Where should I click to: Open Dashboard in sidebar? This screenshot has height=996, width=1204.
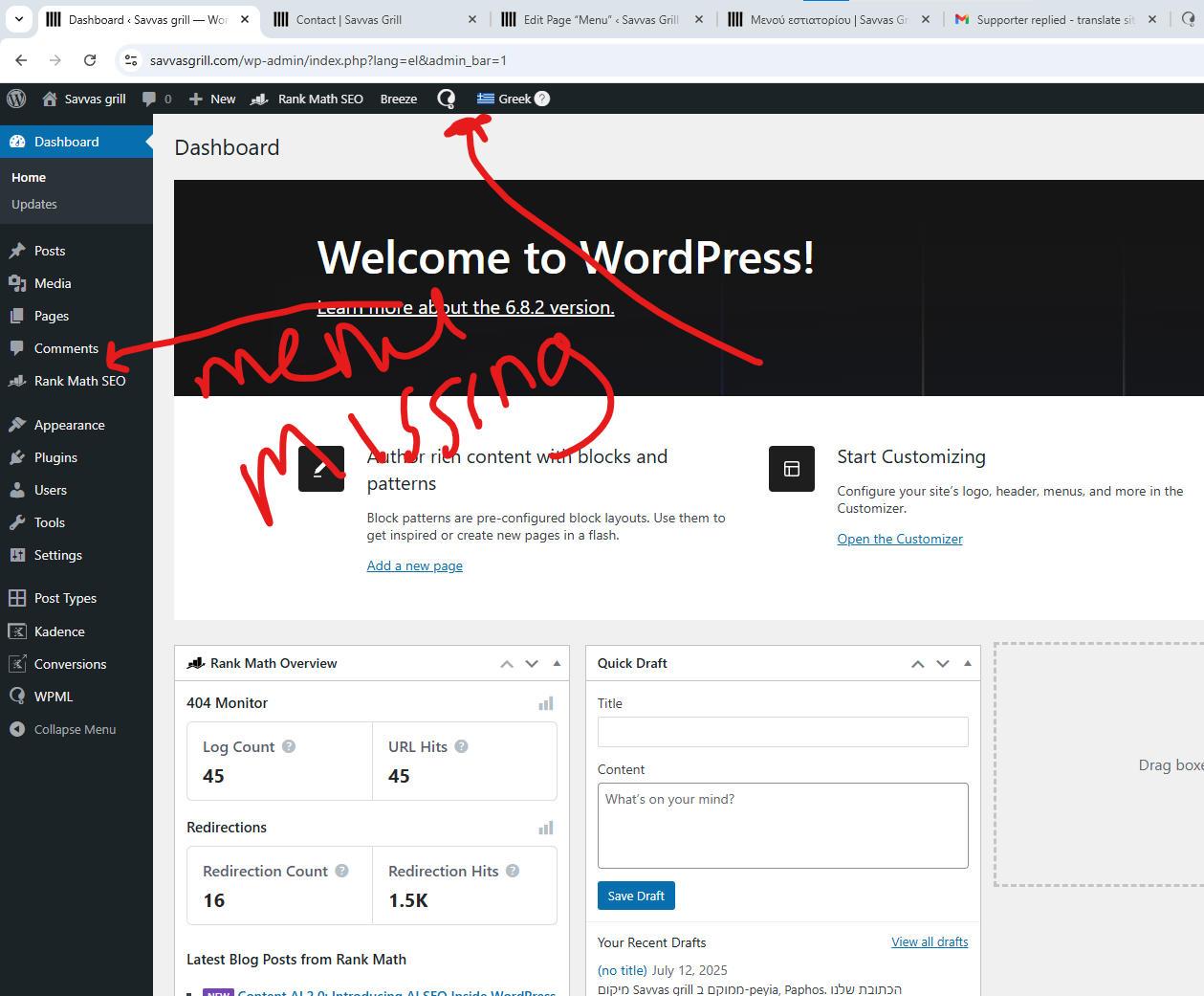click(x=77, y=142)
